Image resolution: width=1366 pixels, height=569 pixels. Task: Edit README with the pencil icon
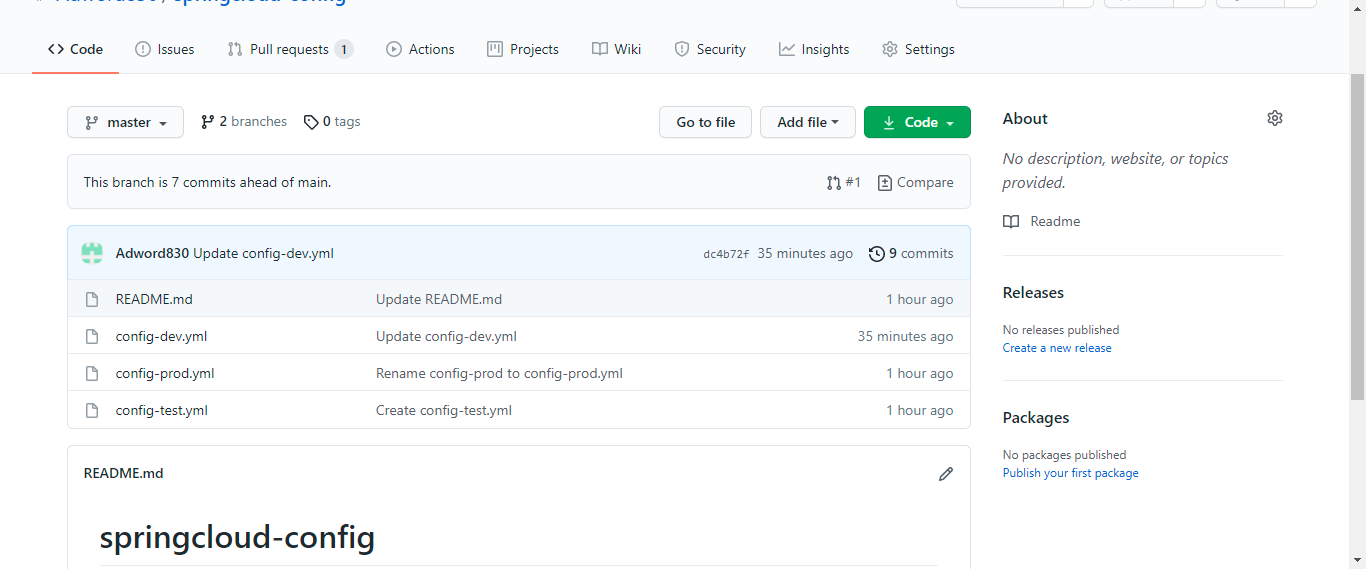click(946, 473)
